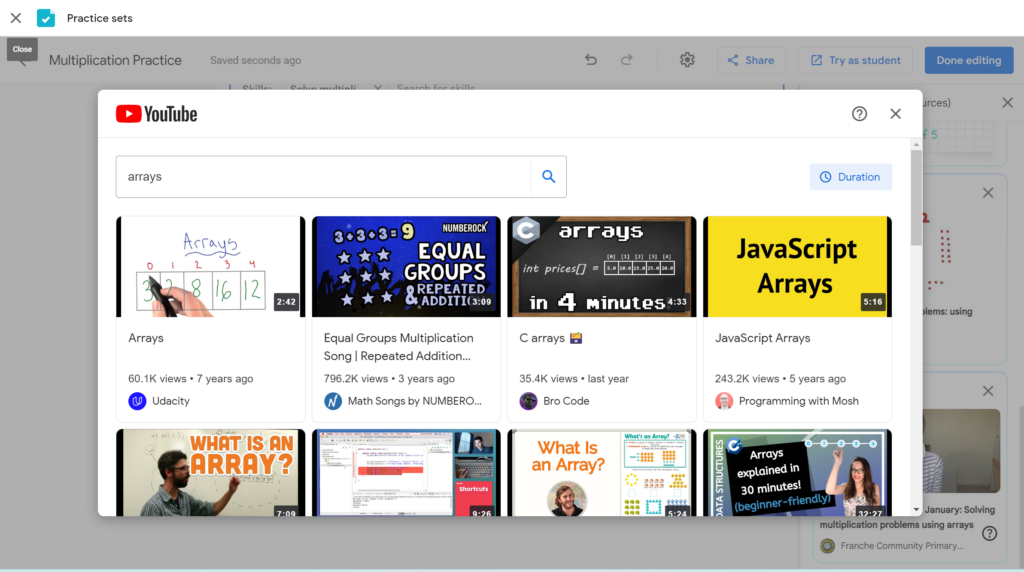Click the Practice sets close X icon
This screenshot has width=1024, height=572.
click(x=16, y=18)
